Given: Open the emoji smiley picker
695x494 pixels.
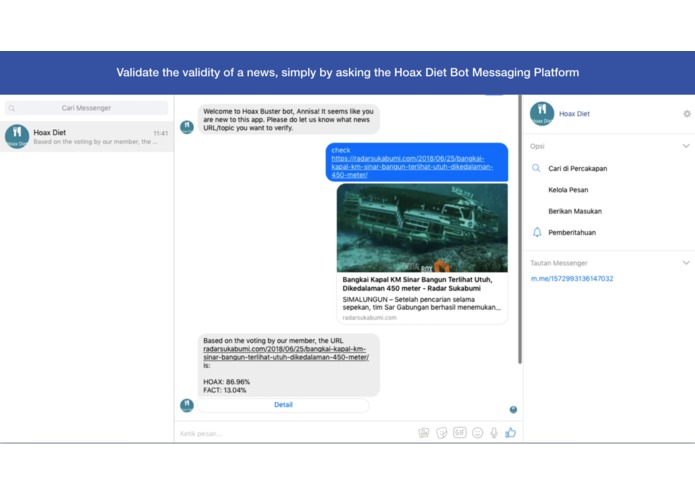Looking at the screenshot, I should pyautogui.click(x=477, y=433).
